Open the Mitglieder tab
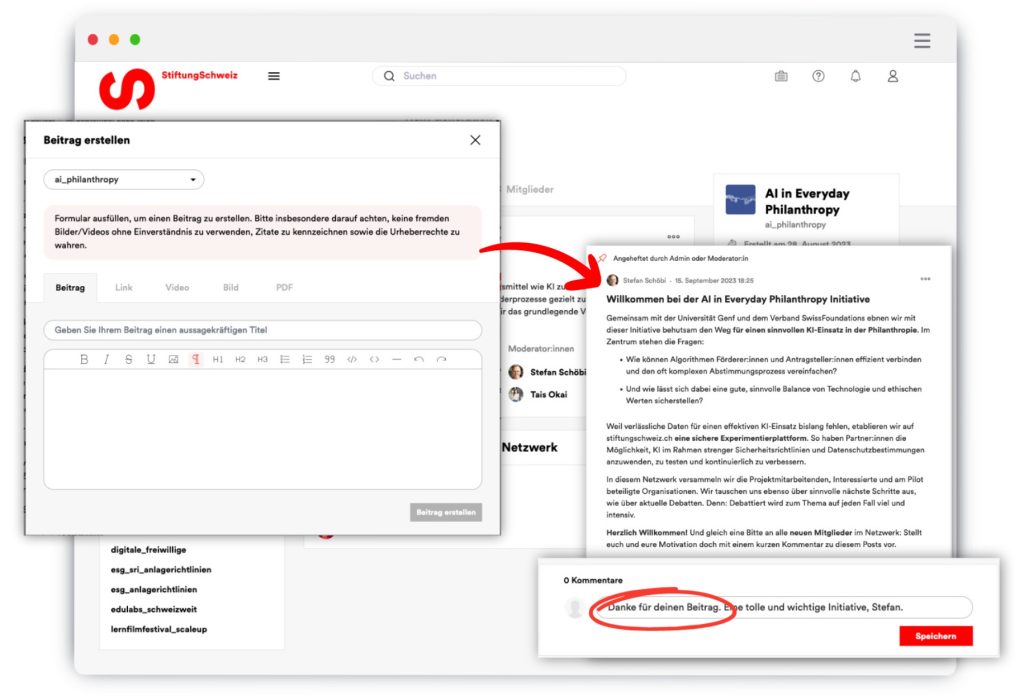Viewport: 1024px width, 700px height. pos(530,189)
